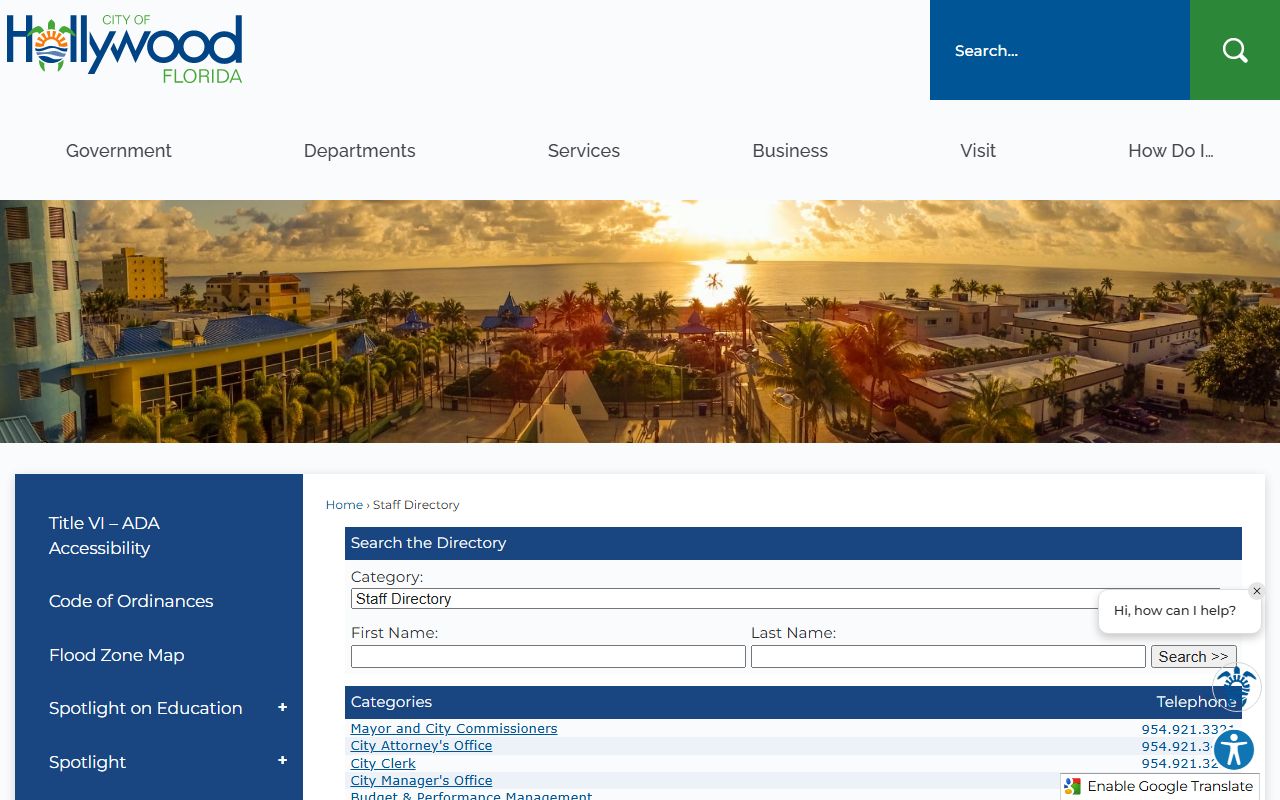
Task: Open Code of Ordinances sidebar link
Action: pos(131,601)
